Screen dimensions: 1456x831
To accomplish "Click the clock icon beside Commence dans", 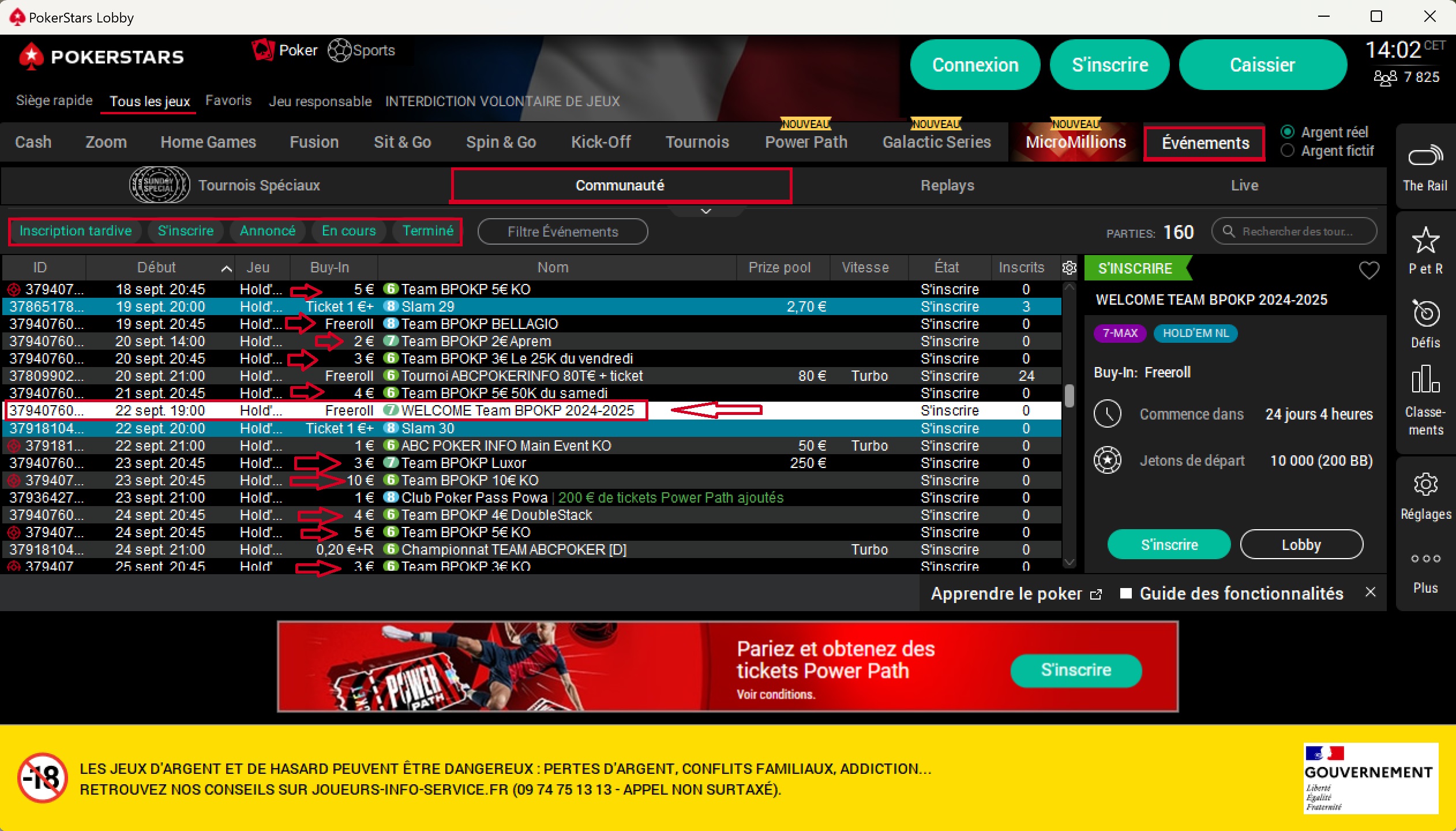I will 1108,414.
